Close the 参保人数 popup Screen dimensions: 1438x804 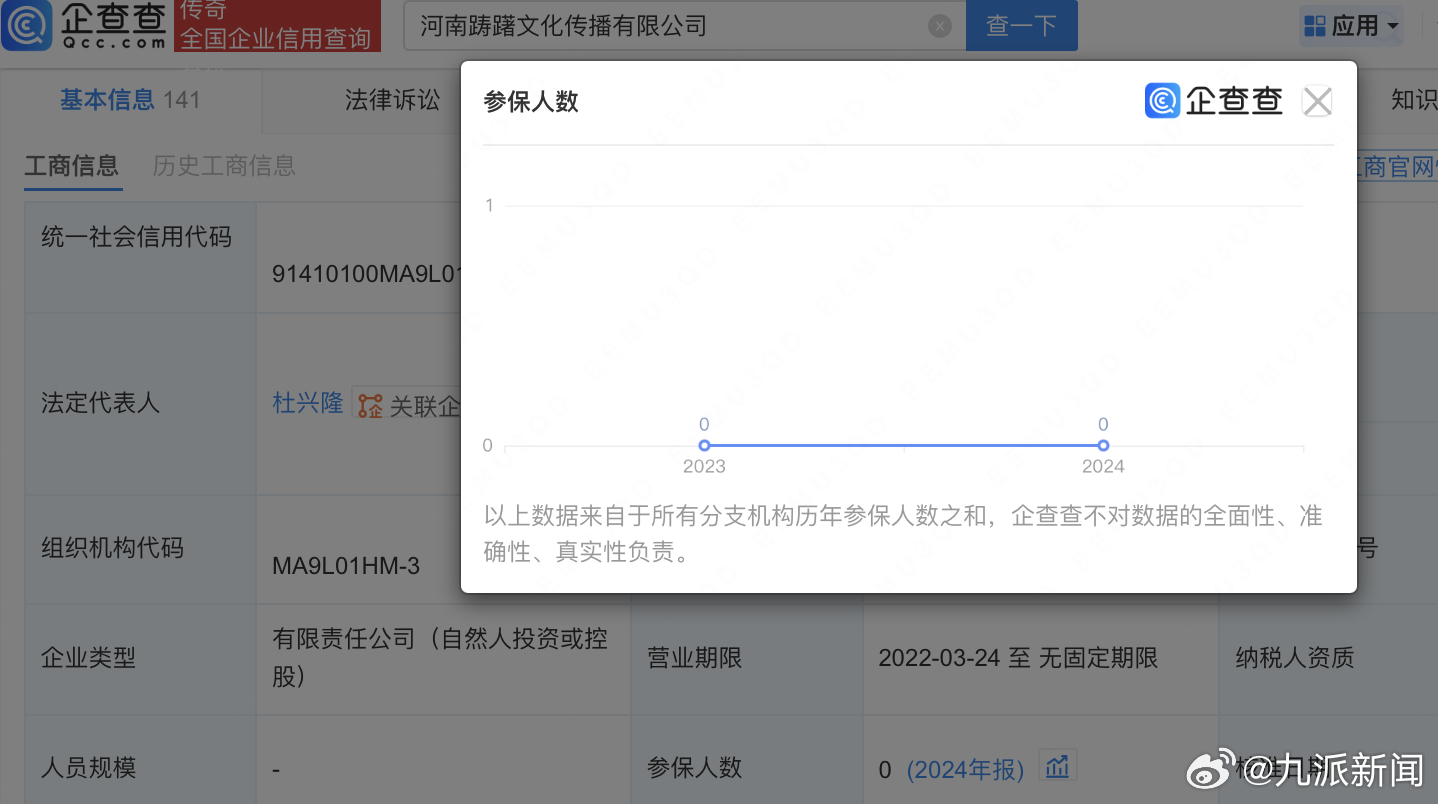point(1317,101)
